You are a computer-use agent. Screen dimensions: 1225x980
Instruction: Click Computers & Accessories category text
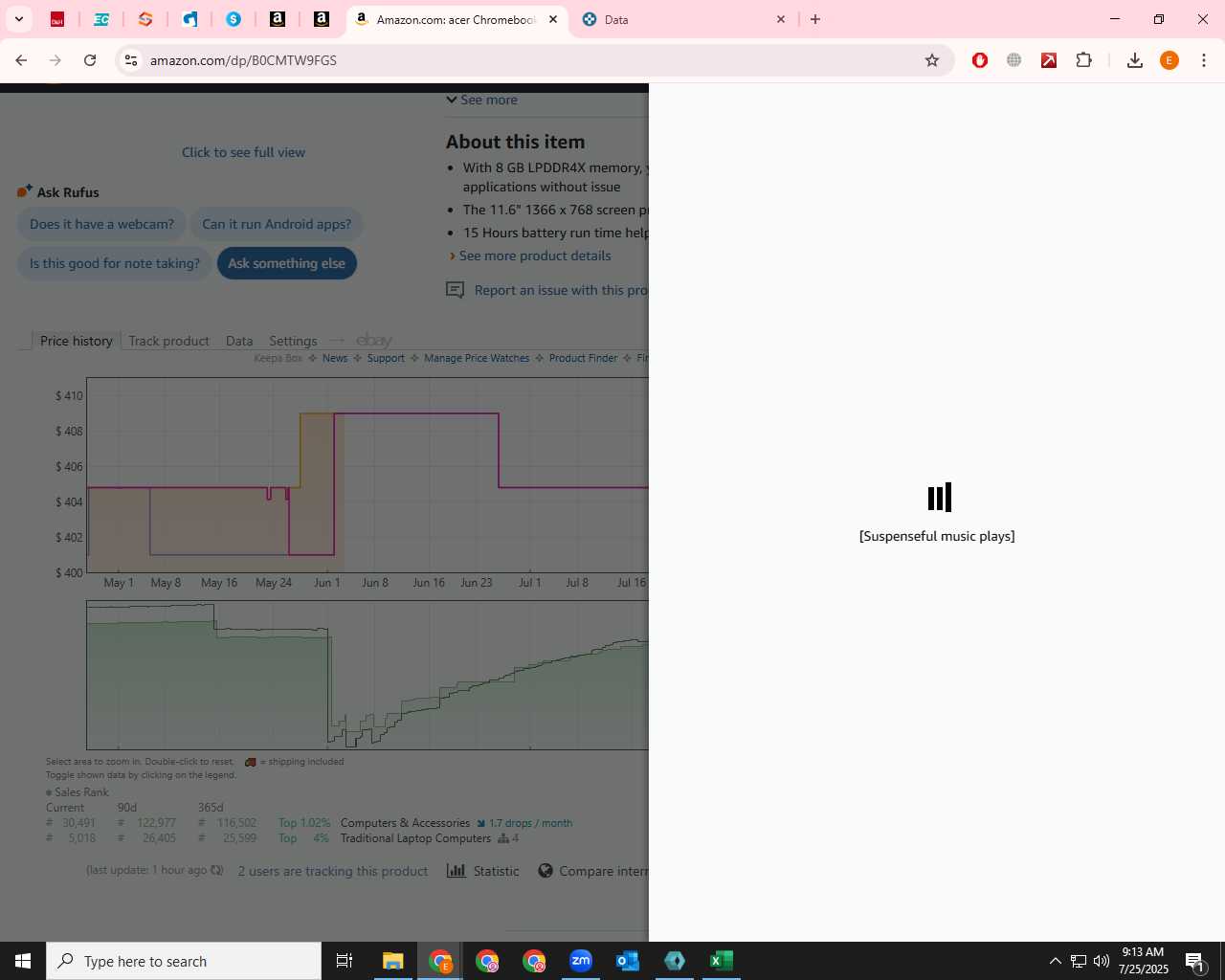pos(405,823)
